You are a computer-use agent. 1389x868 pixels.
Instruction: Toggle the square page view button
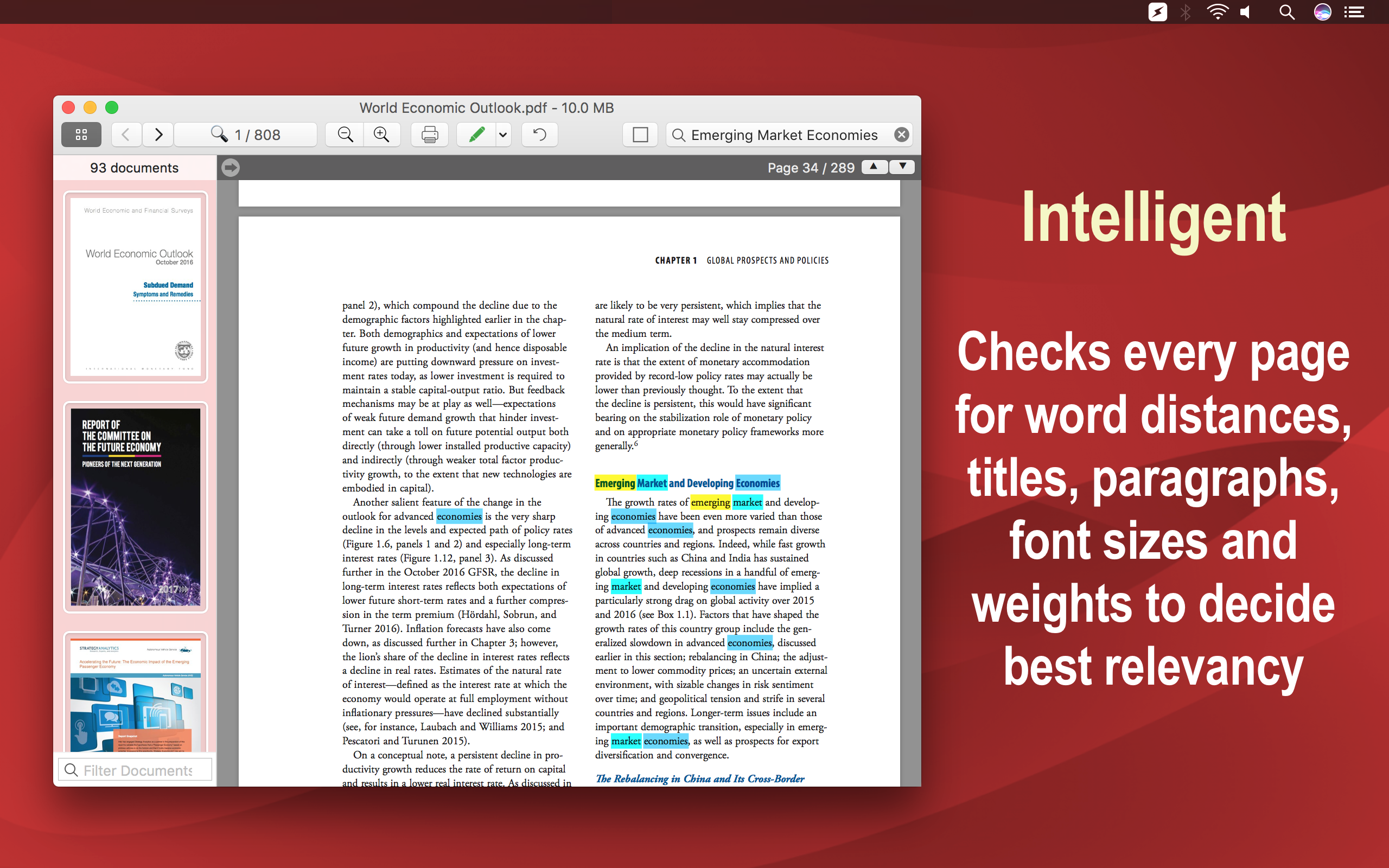coord(640,135)
